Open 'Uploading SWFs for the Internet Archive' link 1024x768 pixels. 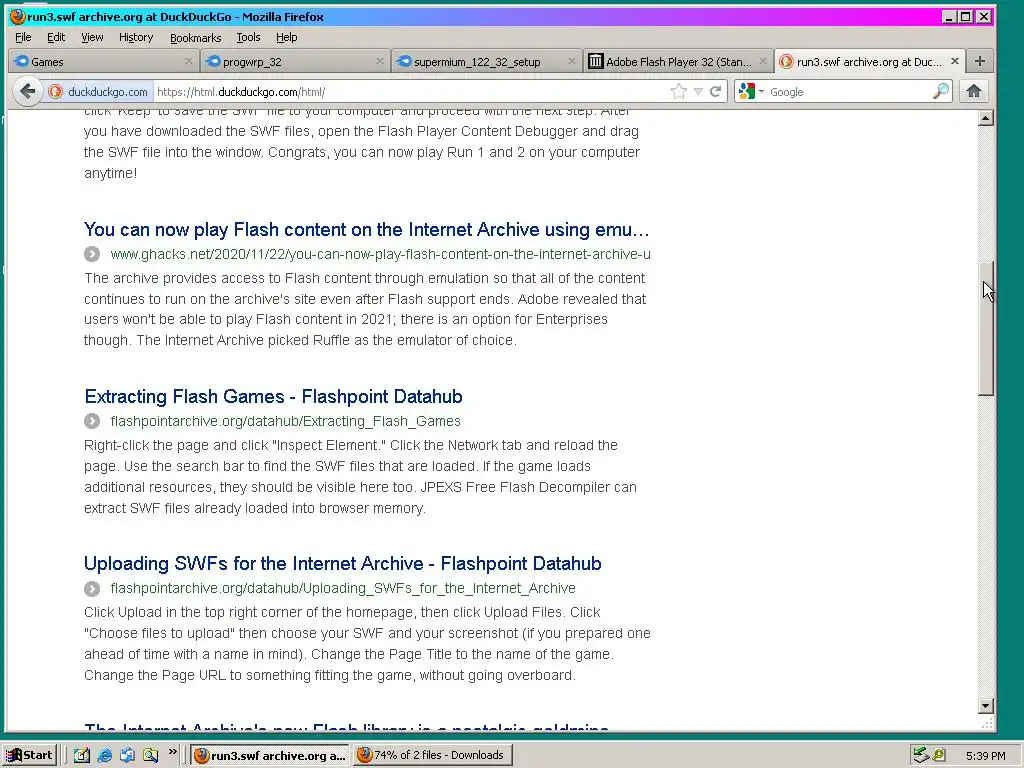tap(343, 564)
